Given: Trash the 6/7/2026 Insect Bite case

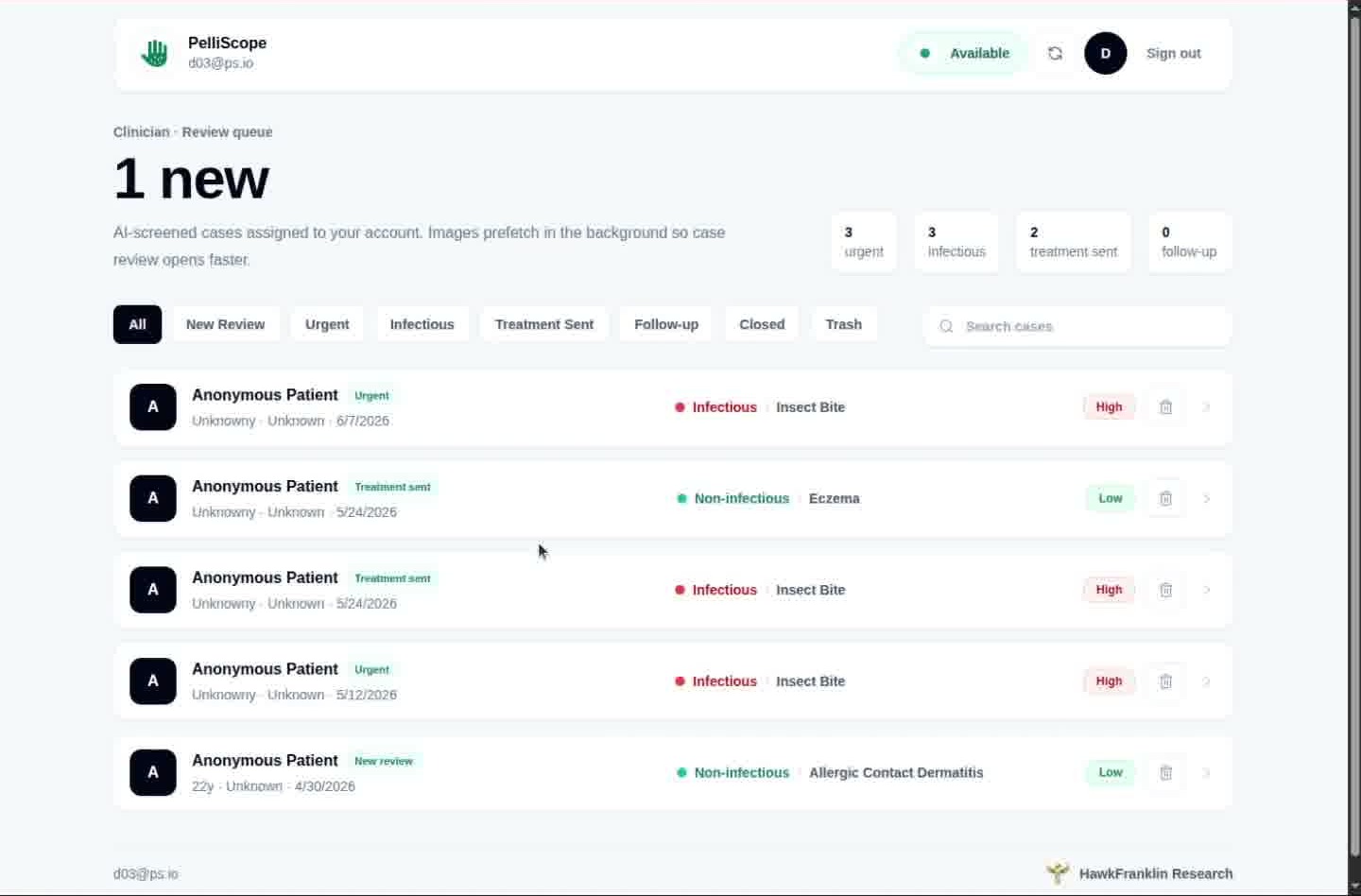Looking at the screenshot, I should [1165, 407].
